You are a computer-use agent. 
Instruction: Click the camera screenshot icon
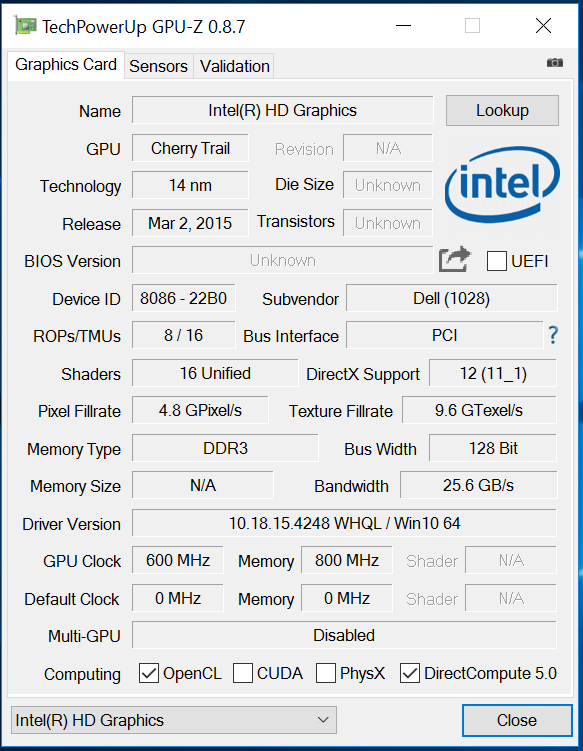(x=555, y=63)
